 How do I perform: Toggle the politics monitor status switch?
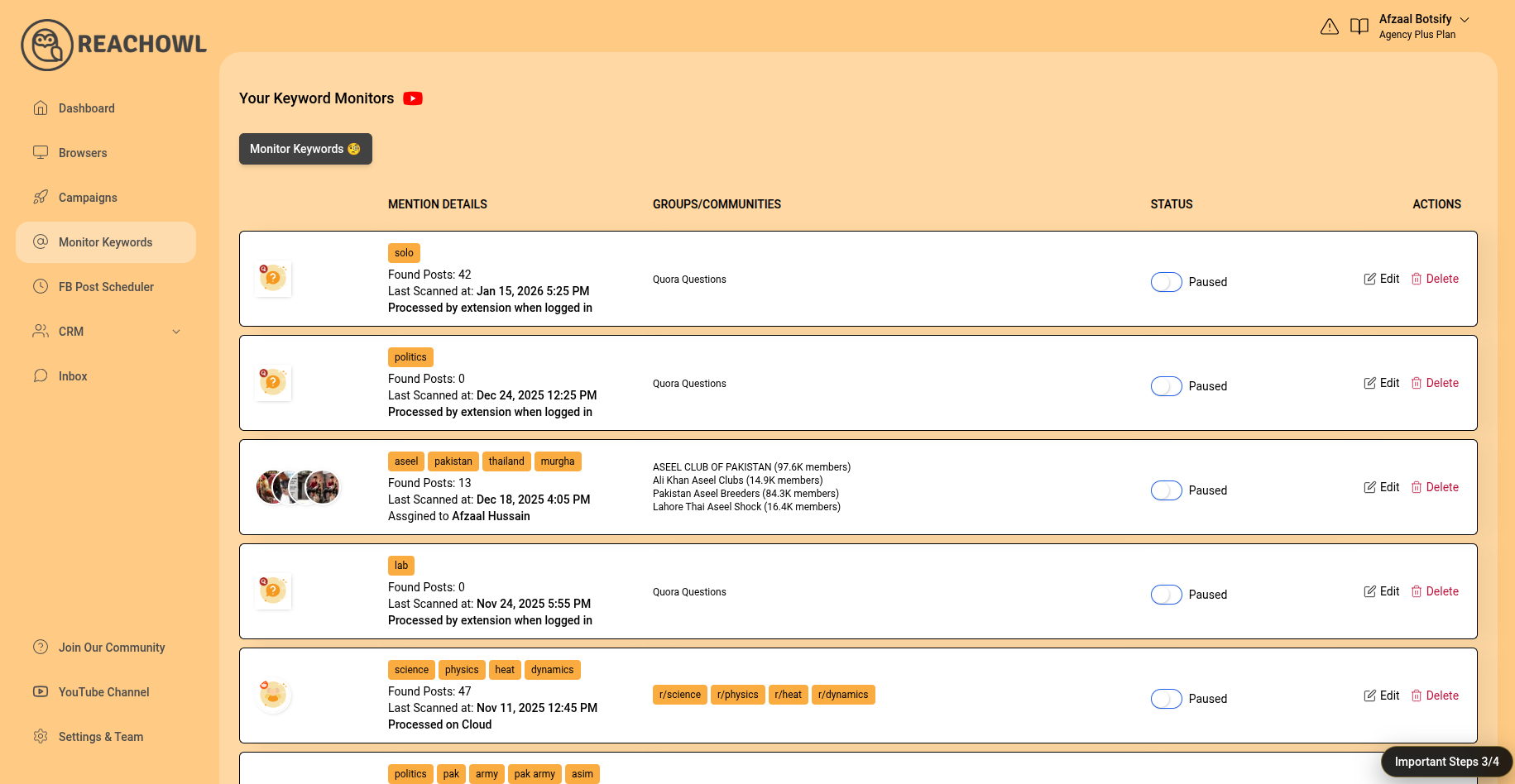[1167, 386]
